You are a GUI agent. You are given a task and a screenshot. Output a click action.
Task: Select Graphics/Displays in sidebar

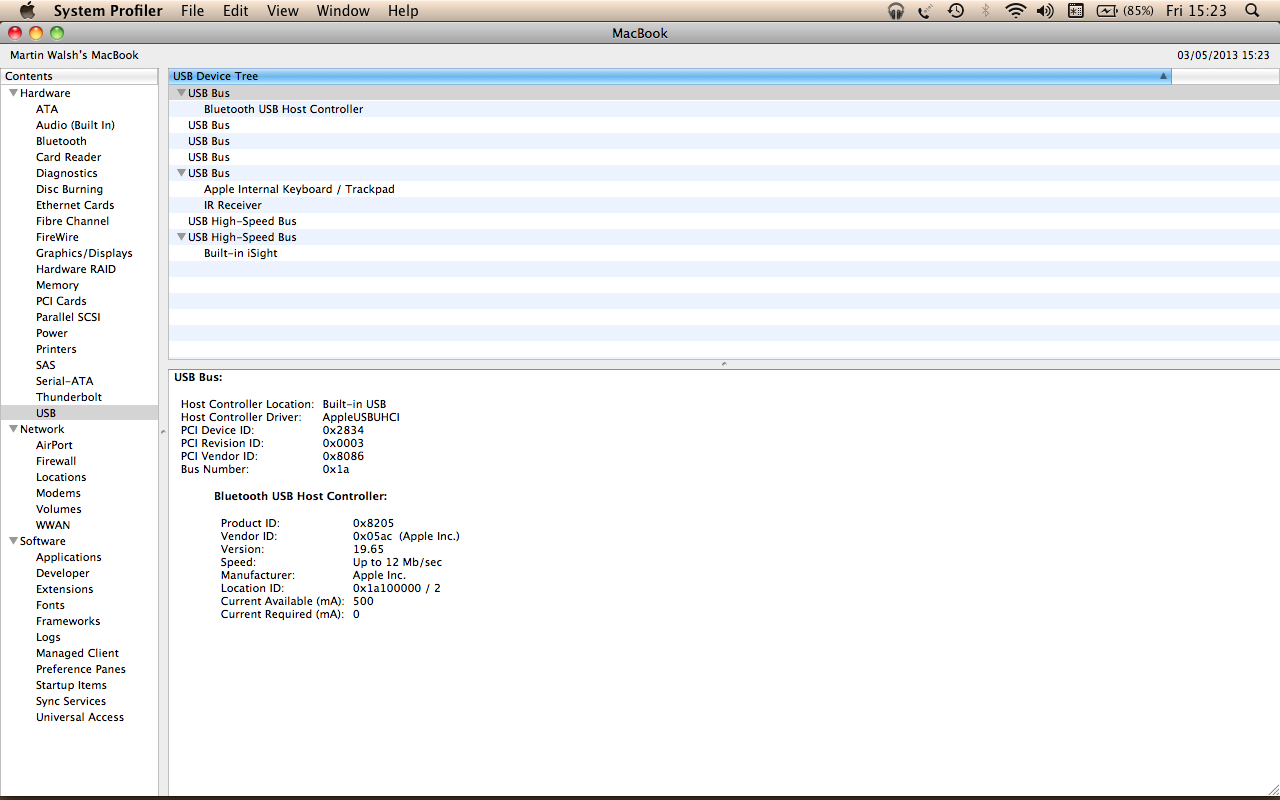[84, 253]
